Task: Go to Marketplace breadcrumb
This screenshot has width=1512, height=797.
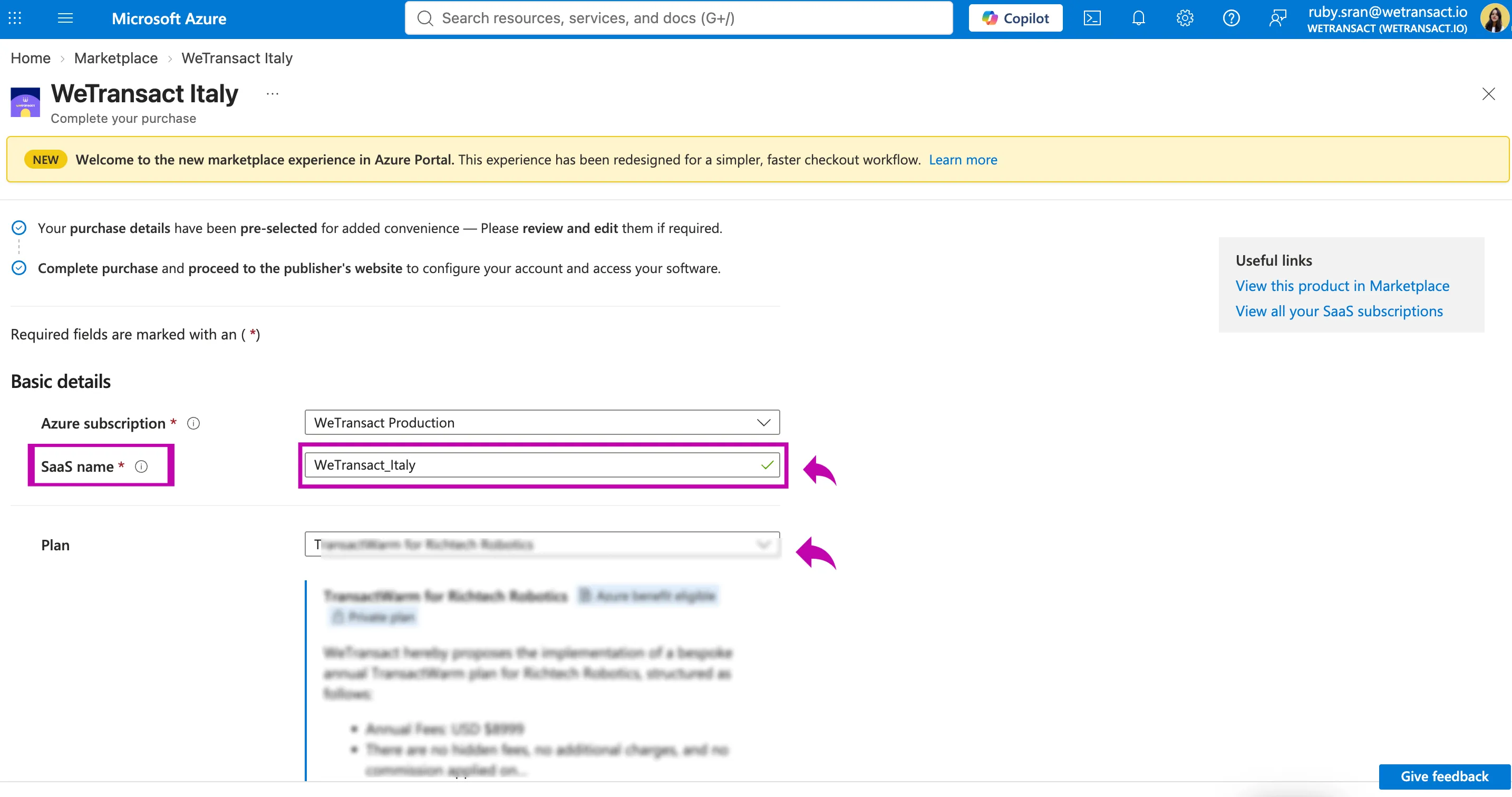Action: click(115, 58)
